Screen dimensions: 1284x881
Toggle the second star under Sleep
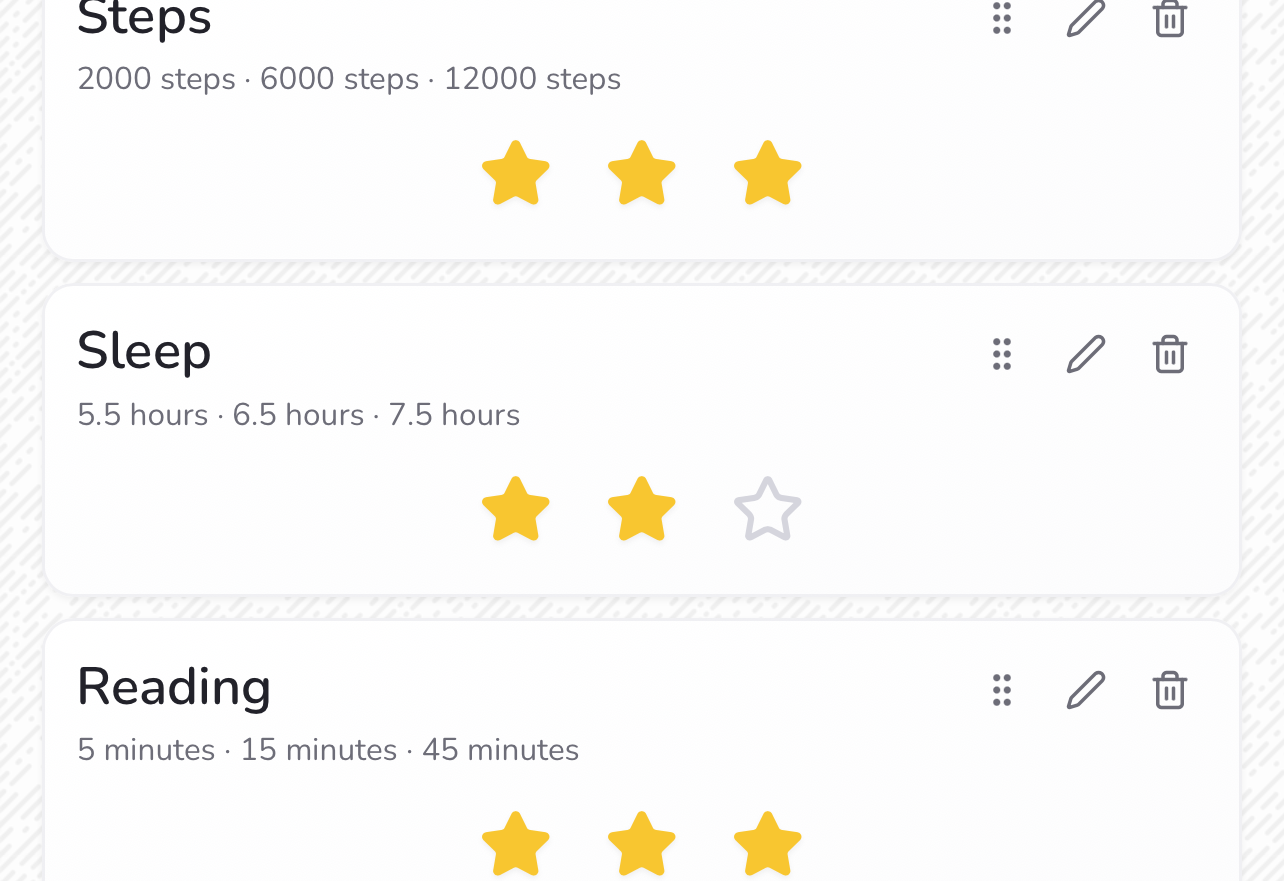(x=642, y=509)
